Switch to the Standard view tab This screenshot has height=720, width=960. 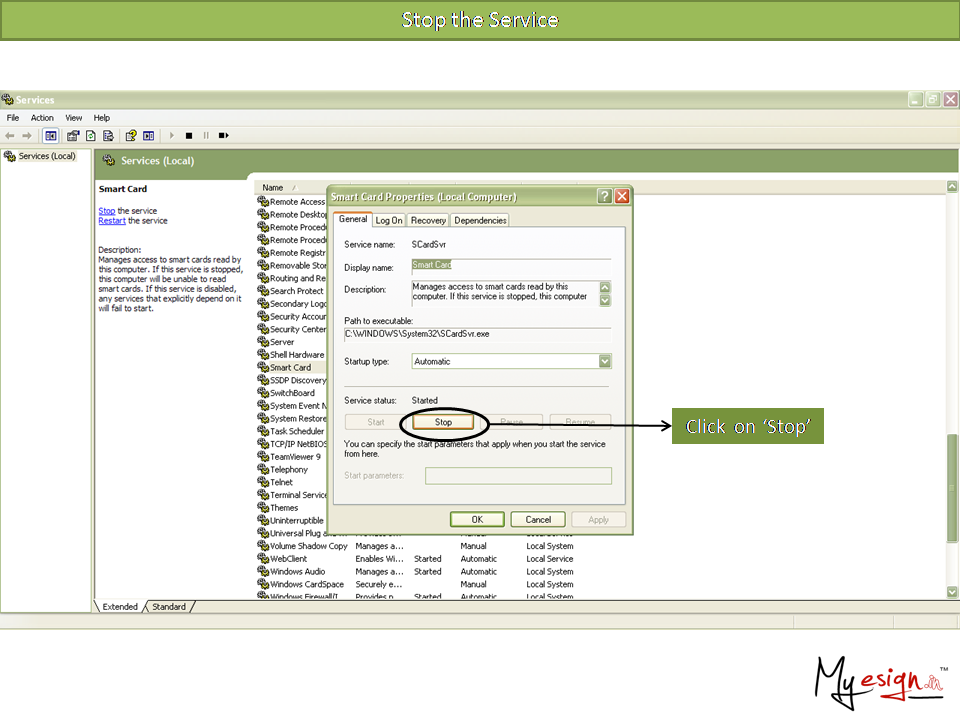point(168,607)
